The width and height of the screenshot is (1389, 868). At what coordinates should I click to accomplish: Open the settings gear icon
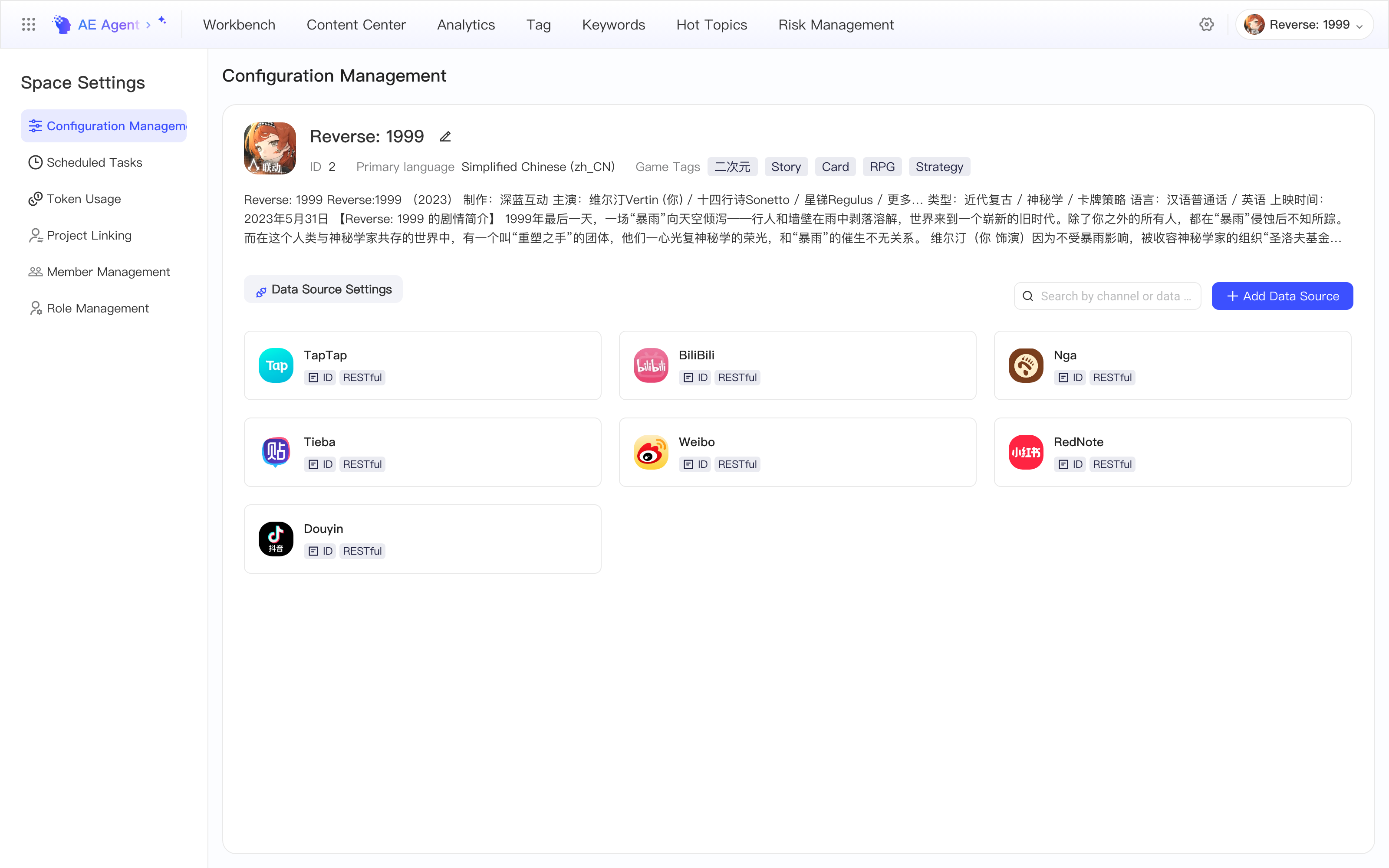(x=1207, y=24)
